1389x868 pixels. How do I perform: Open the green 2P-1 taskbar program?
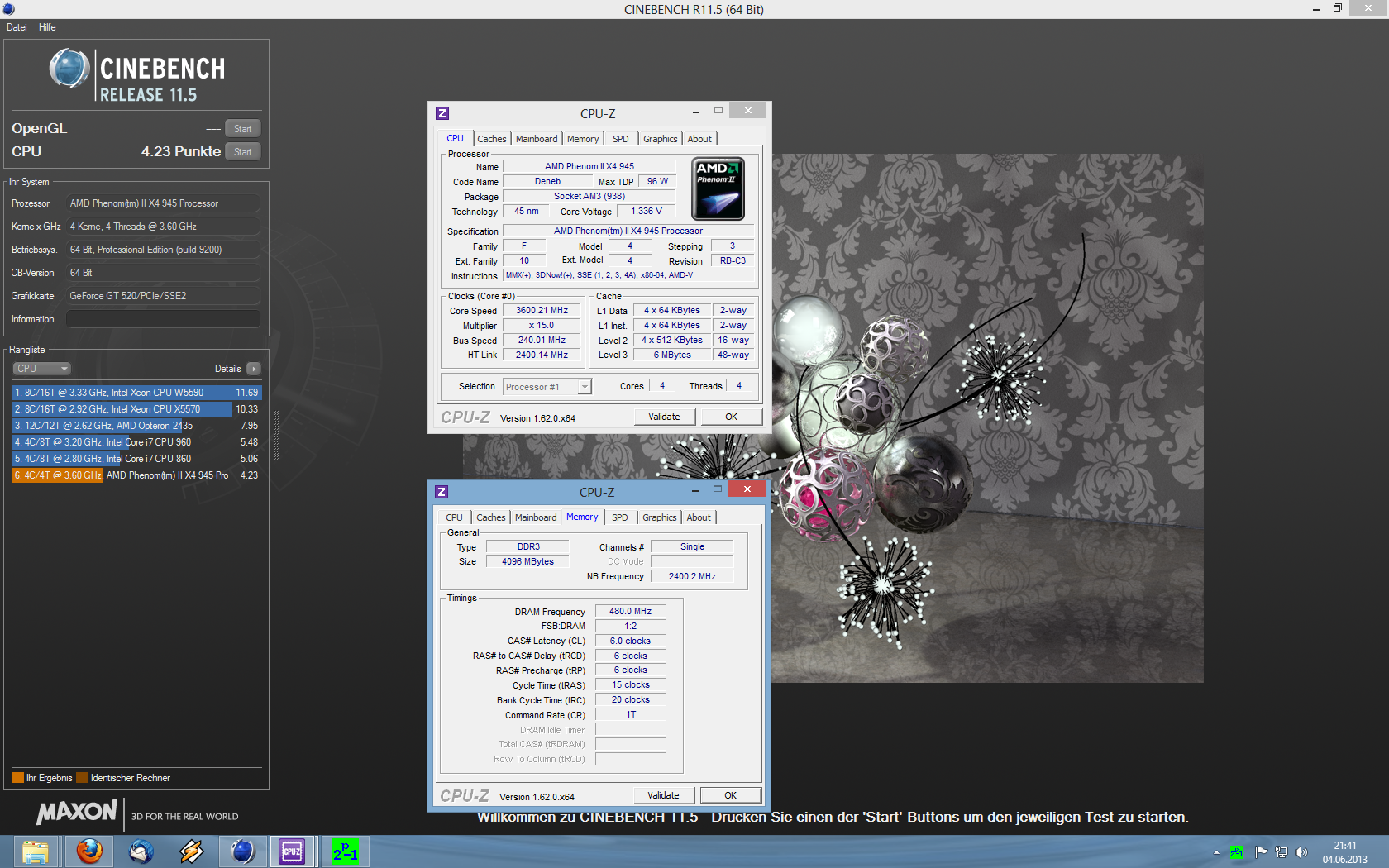point(345,851)
